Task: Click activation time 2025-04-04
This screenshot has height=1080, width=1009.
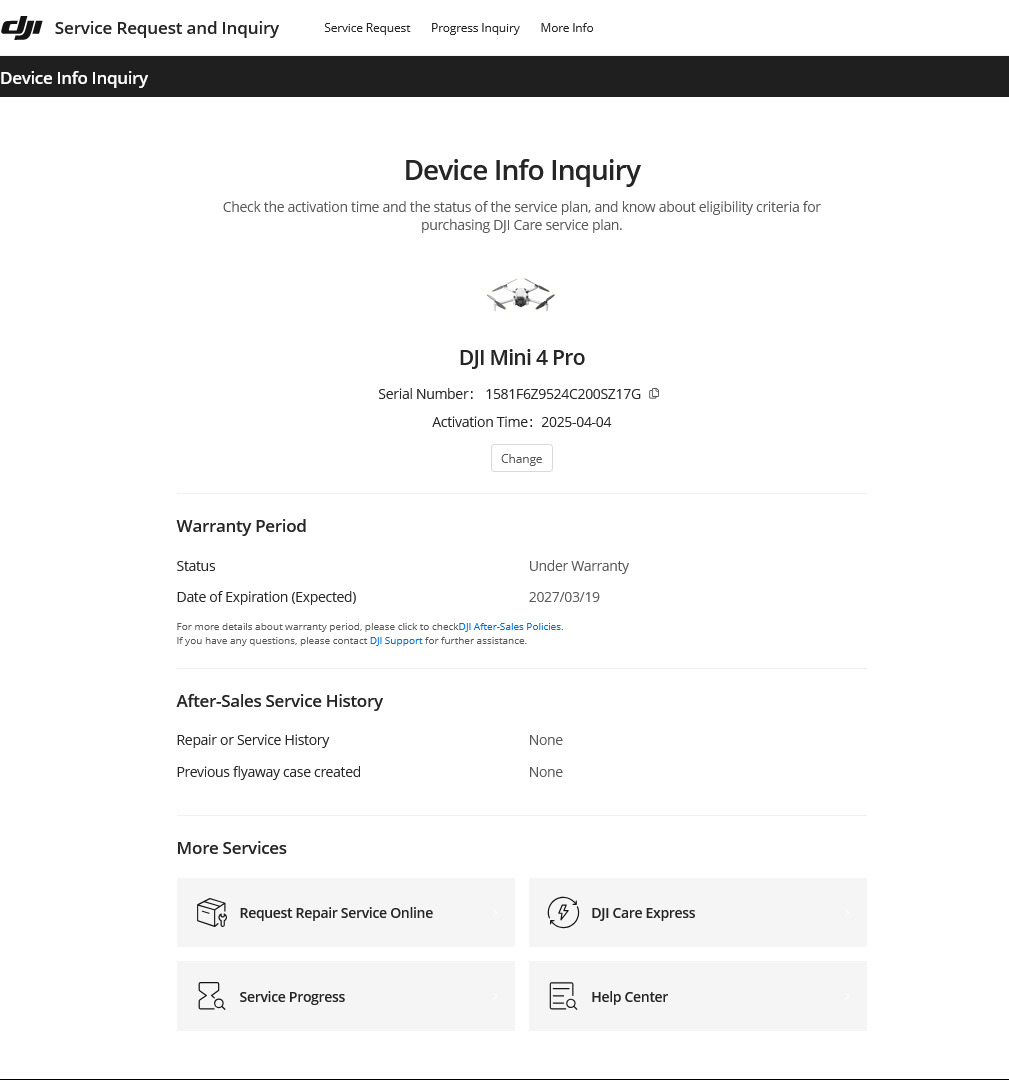Action: point(576,422)
